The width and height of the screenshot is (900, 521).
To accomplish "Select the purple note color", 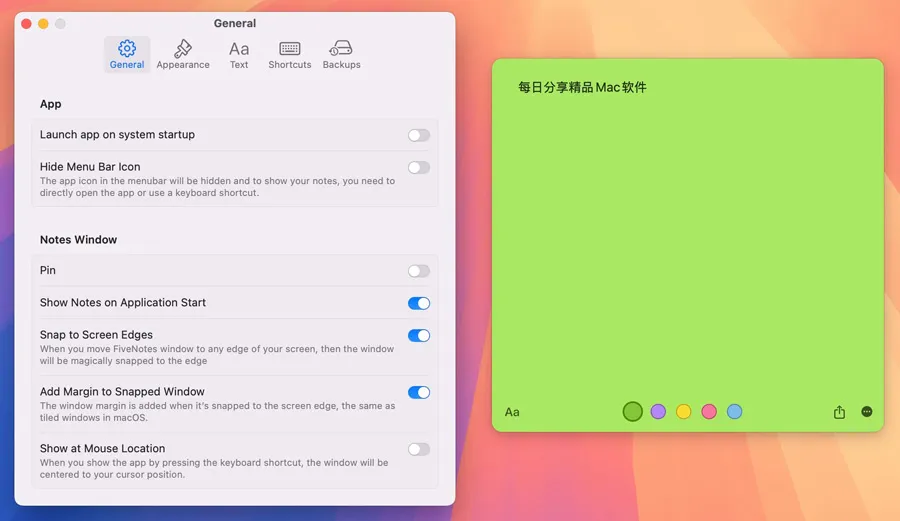I will pyautogui.click(x=658, y=411).
